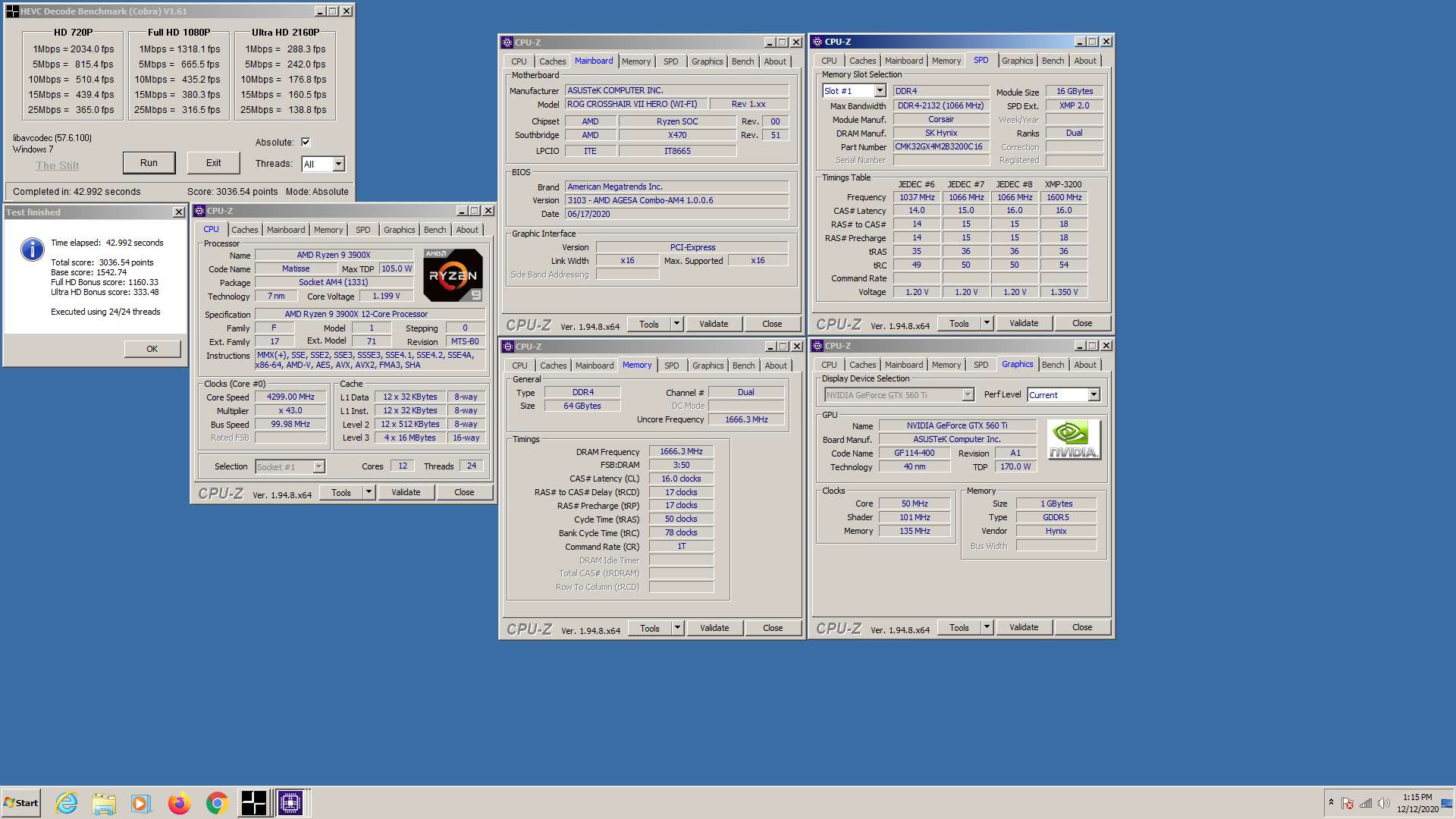
Task: Open Windows Explorer folder in taskbar
Action: (104, 802)
